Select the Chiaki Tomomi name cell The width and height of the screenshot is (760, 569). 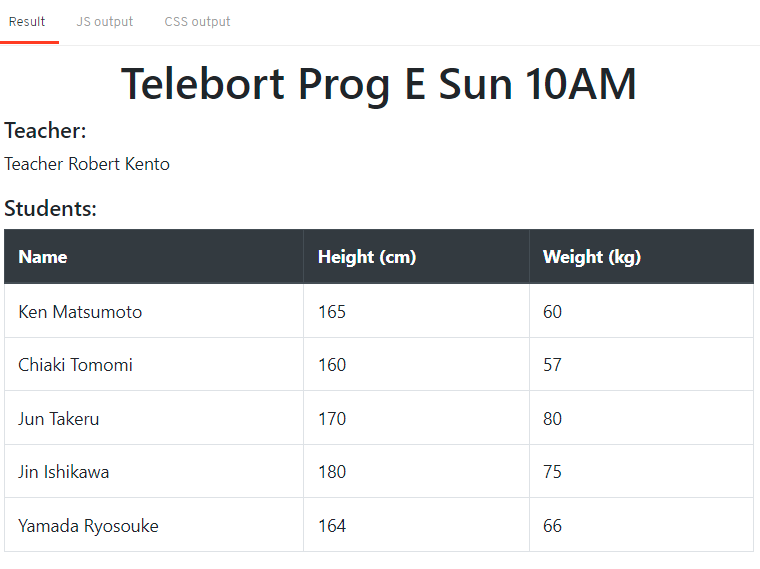[75, 365]
